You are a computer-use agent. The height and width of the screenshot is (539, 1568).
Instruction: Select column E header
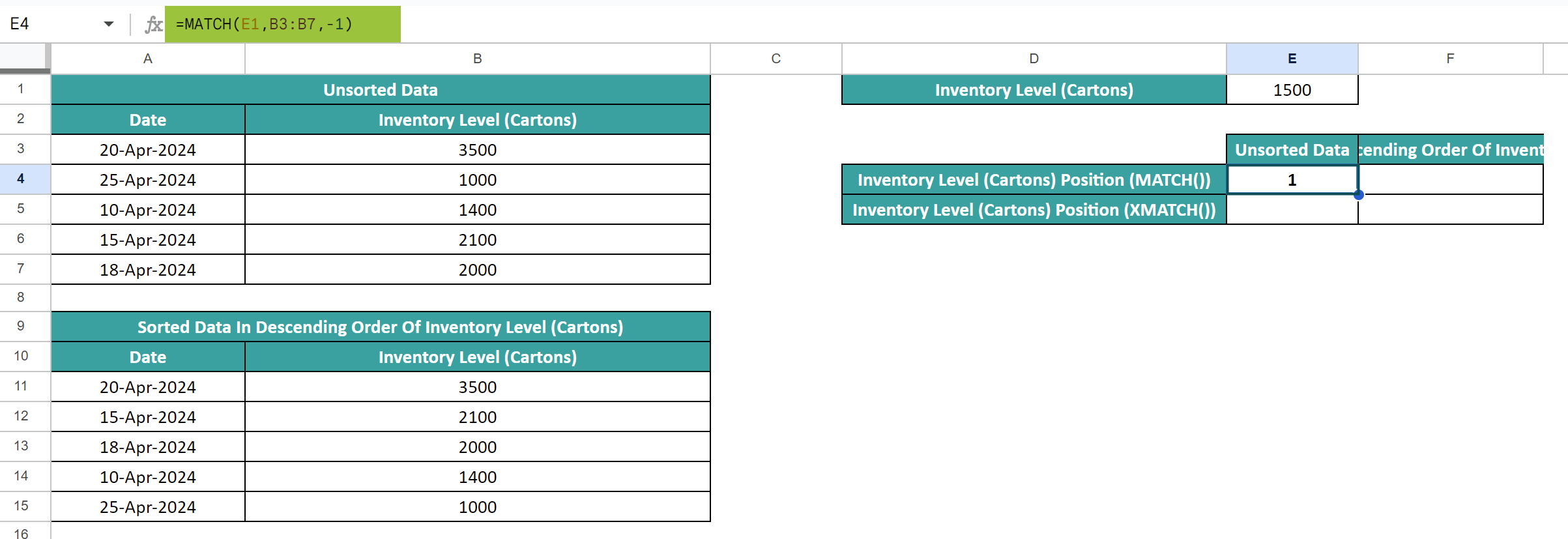pos(1292,59)
